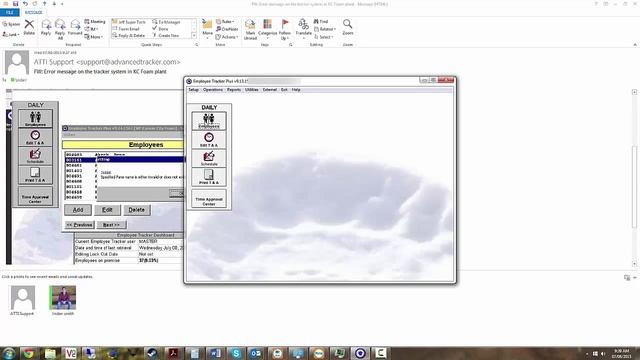The height and width of the screenshot is (360, 640).
Task: Open the IM dropdown in Respond group
Action: [92, 29]
